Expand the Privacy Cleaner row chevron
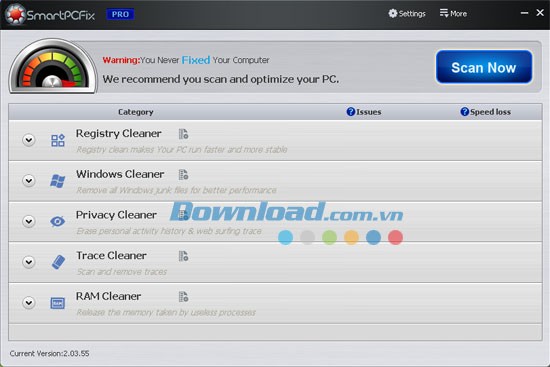The height and width of the screenshot is (367, 550). point(29,221)
